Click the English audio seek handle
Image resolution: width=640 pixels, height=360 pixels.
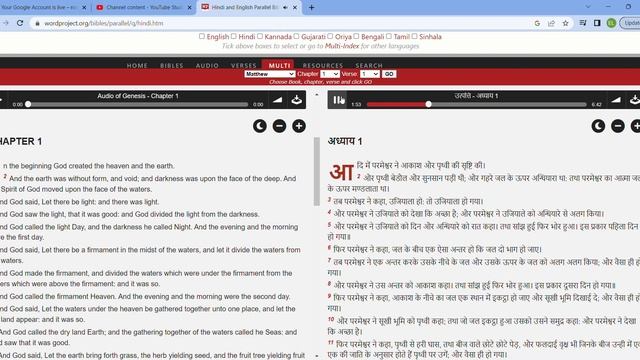(x=28, y=104)
